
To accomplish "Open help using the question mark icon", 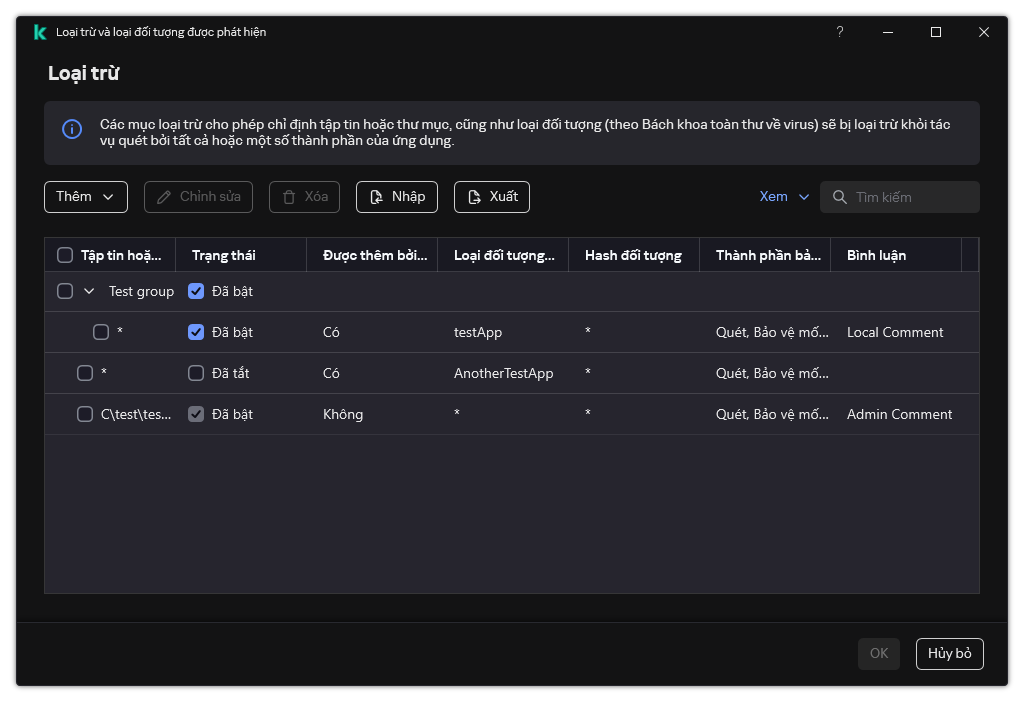I will (x=840, y=32).
